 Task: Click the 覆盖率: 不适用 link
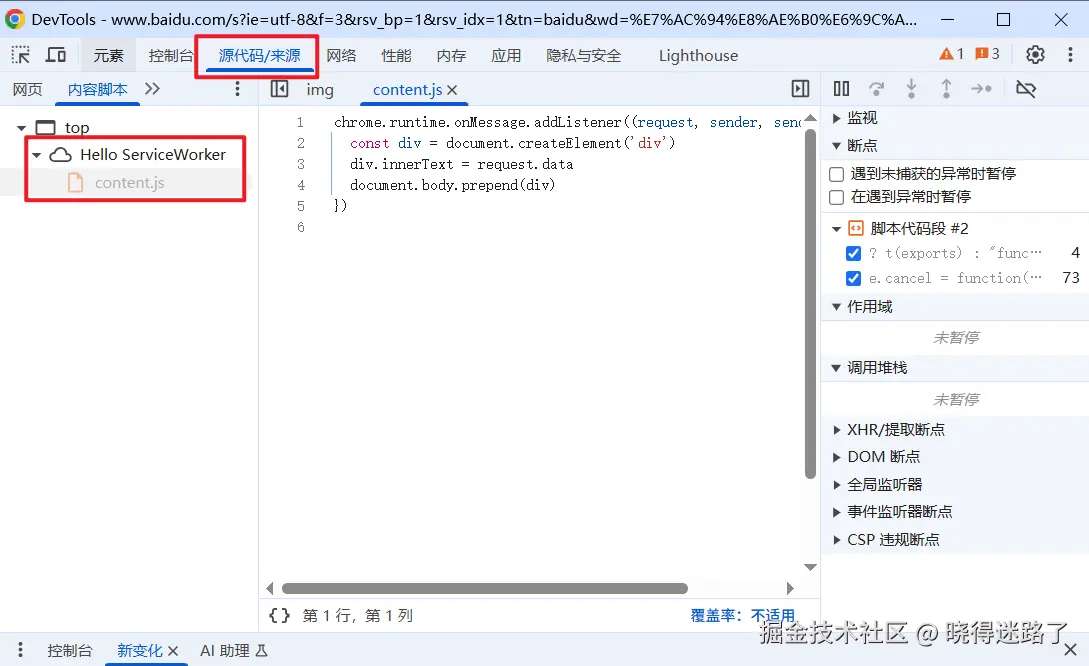pos(742,615)
